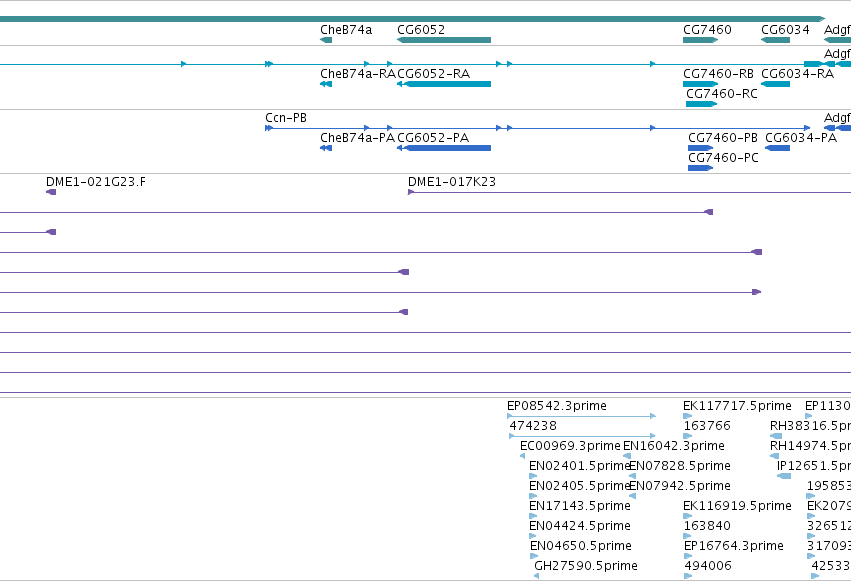Open the CG7460-RB transcript label
This screenshot has height=581, width=851.
click(x=718, y=74)
